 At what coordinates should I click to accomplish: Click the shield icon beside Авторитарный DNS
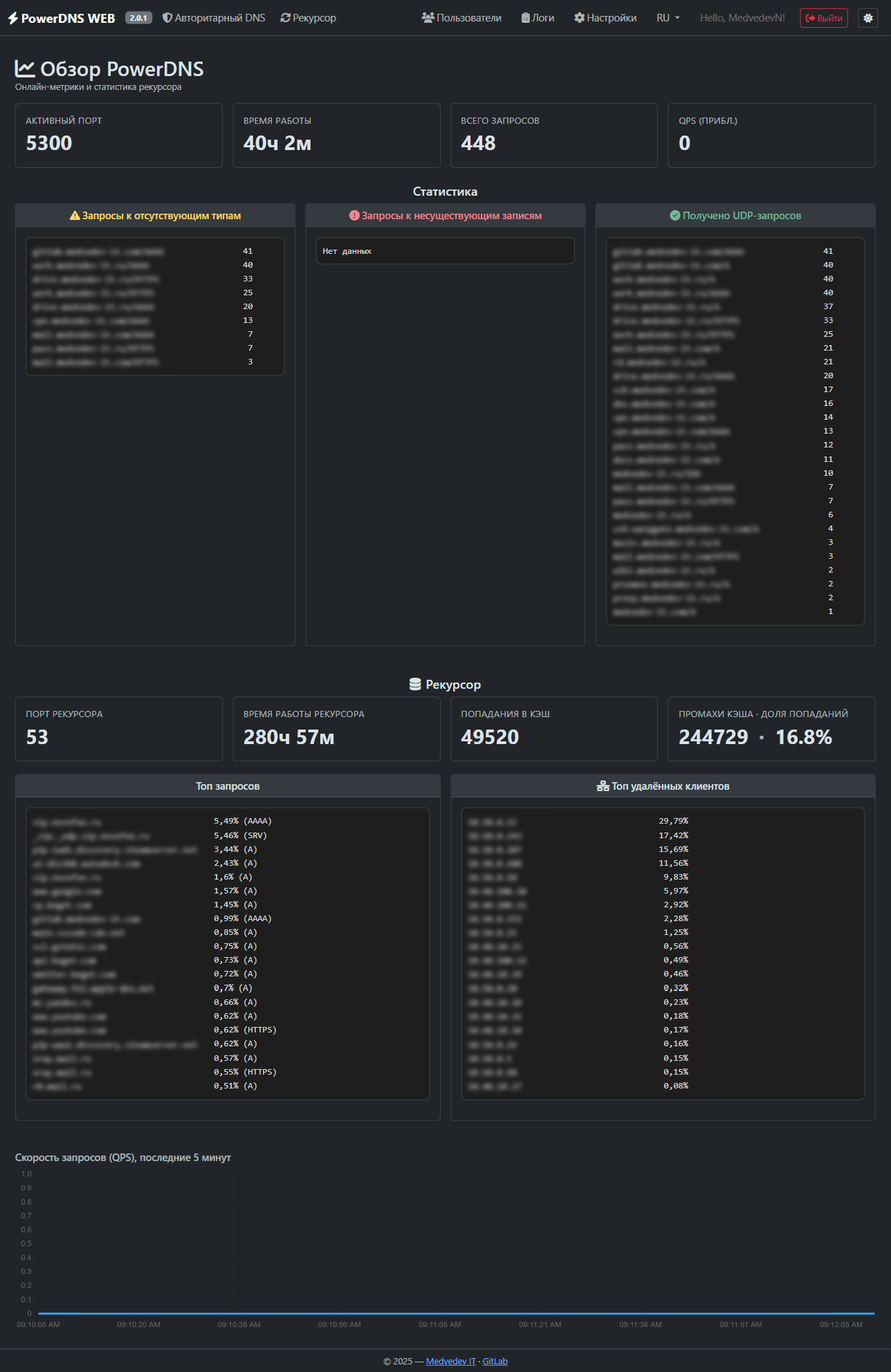pos(167,18)
